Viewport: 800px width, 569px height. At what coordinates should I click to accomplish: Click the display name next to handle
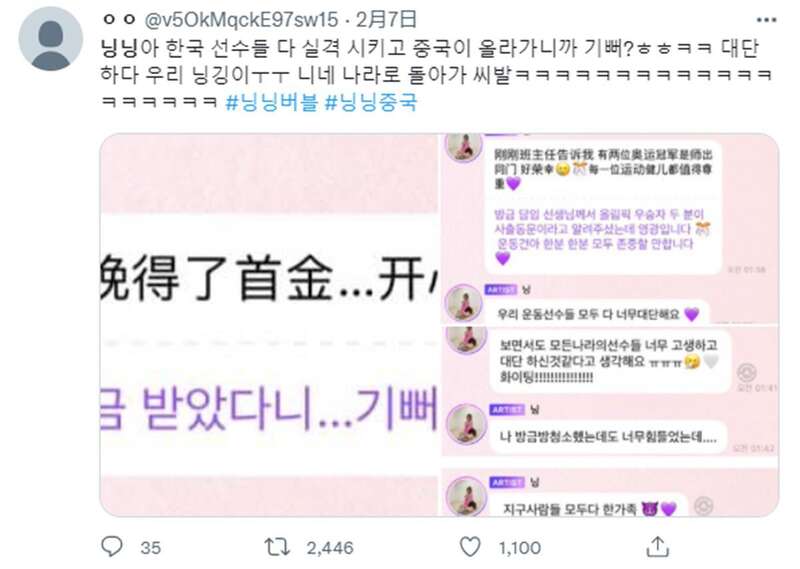click(119, 20)
